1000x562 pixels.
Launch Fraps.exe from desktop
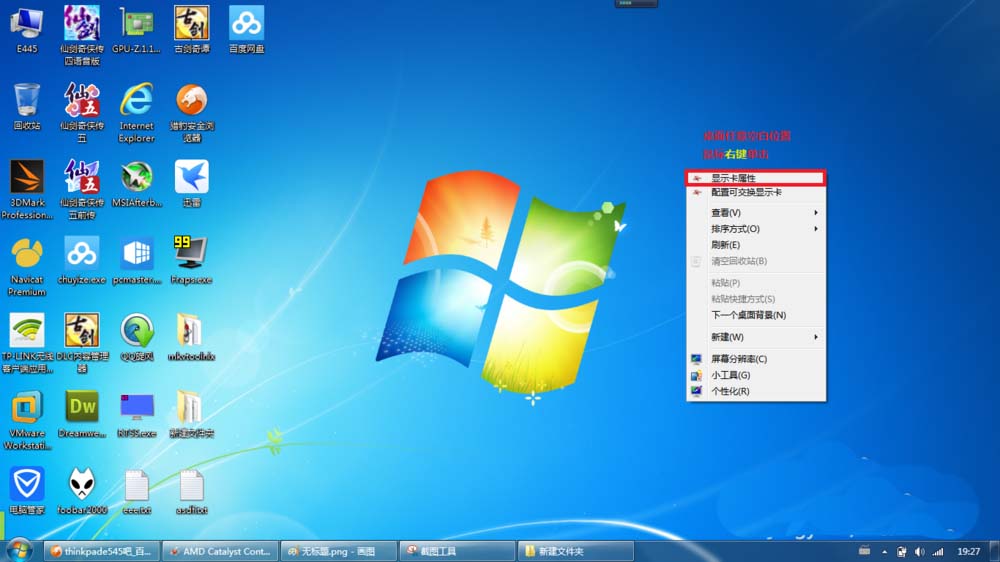coord(191,260)
